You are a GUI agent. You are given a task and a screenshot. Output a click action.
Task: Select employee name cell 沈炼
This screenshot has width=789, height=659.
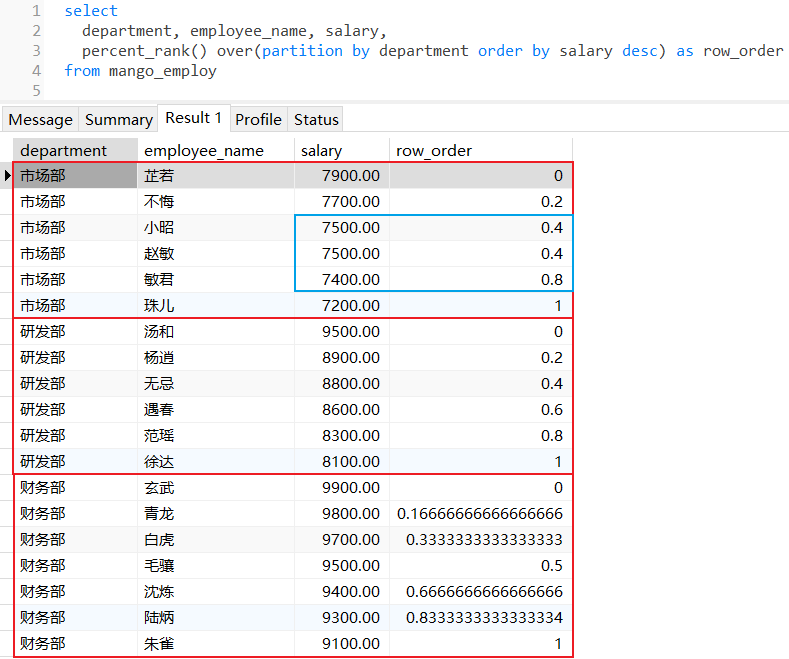coord(216,592)
